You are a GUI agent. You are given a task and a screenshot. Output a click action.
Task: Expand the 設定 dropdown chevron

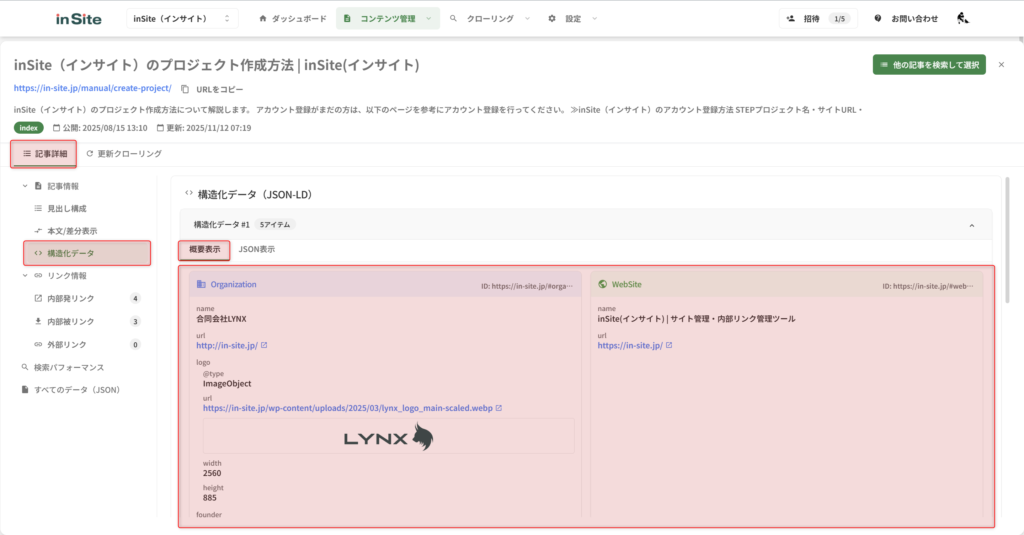pos(594,19)
